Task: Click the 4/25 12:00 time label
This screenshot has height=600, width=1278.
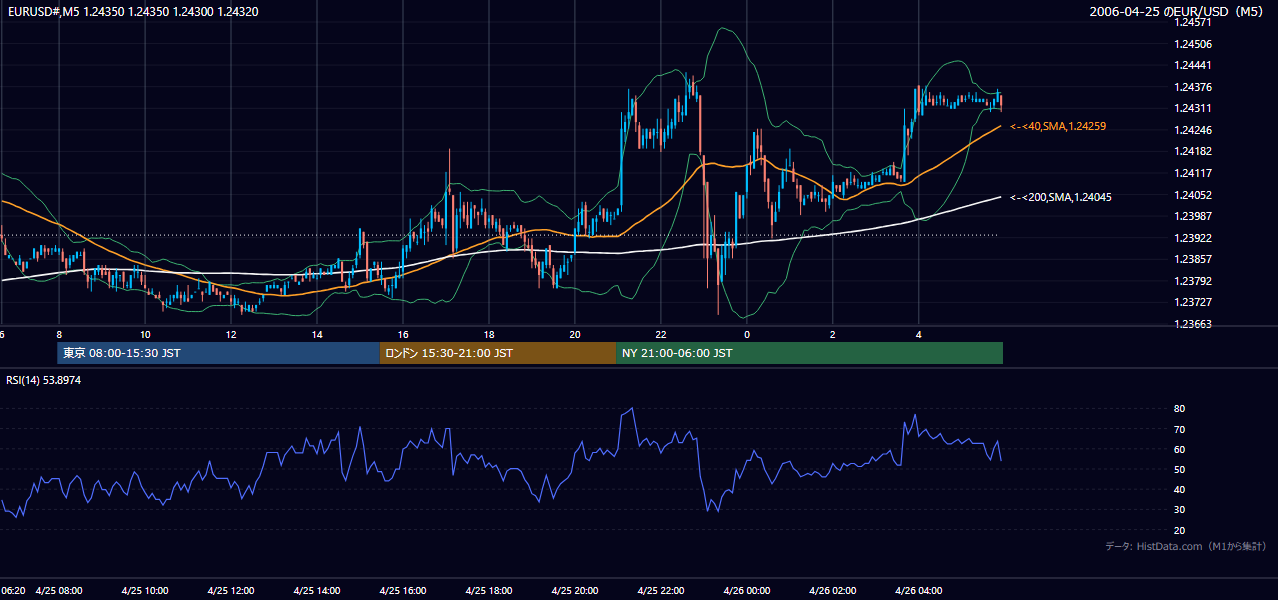Action: [x=231, y=591]
